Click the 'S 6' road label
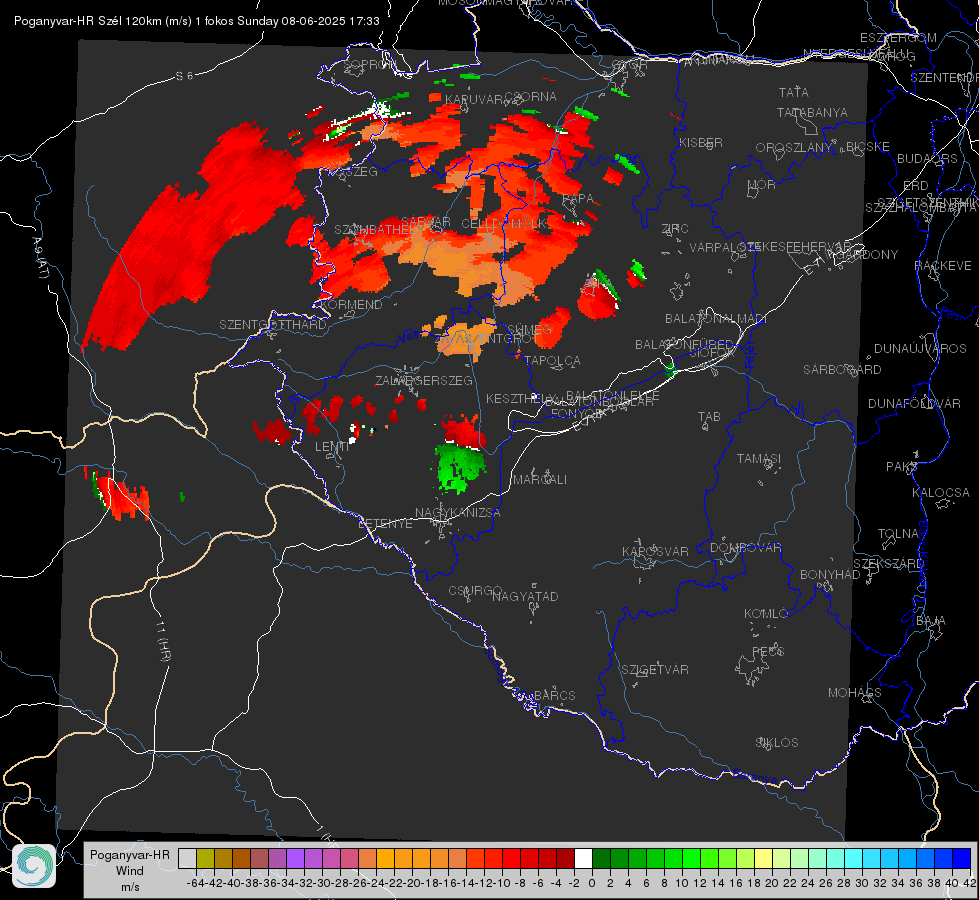The height and width of the screenshot is (900, 979). pos(184,76)
